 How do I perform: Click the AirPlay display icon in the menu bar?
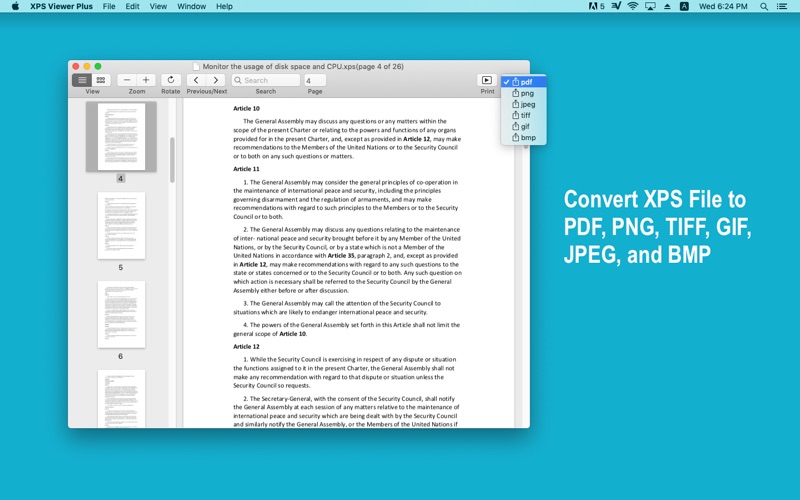pyautogui.click(x=650, y=6)
